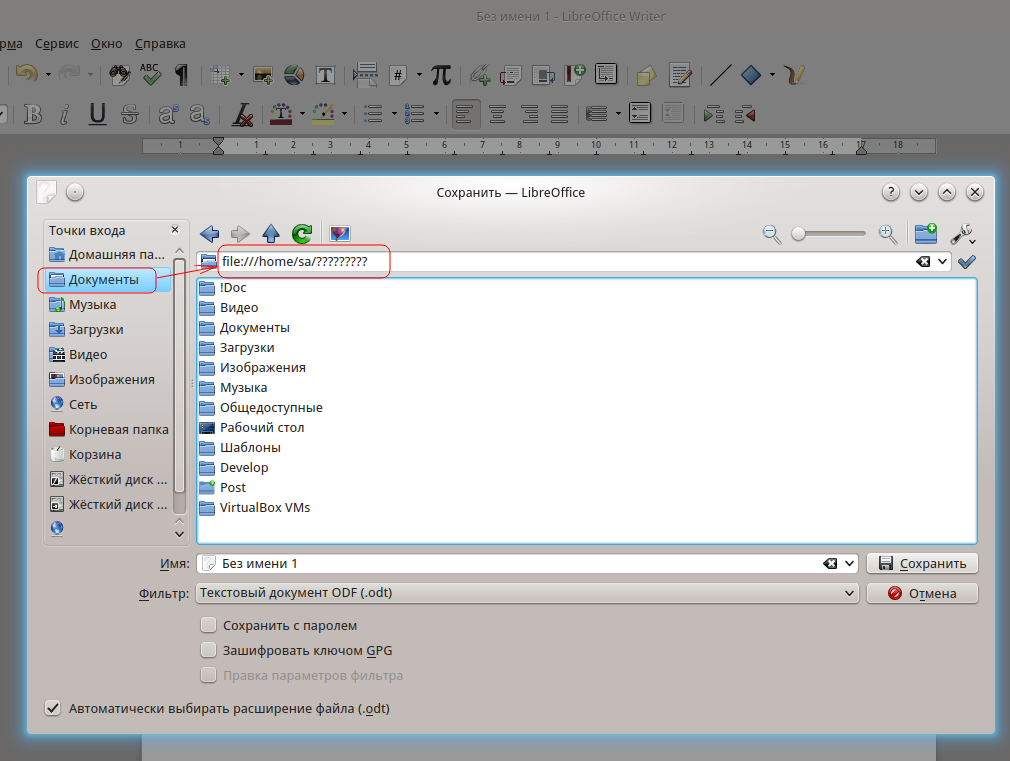Reload the current folder listing
Viewport: 1010px width, 761px height.
point(302,234)
